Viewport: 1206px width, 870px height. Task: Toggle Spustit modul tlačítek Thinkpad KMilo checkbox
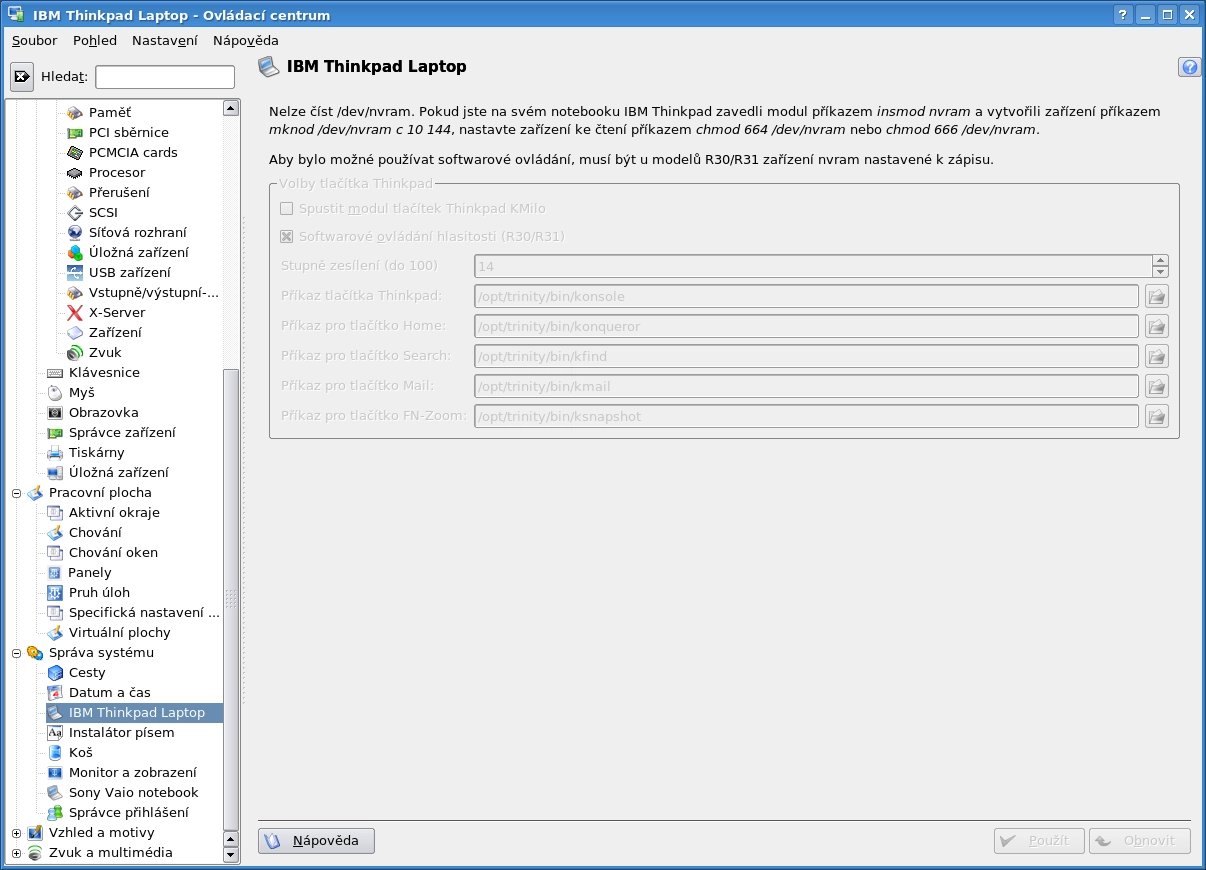tap(287, 209)
